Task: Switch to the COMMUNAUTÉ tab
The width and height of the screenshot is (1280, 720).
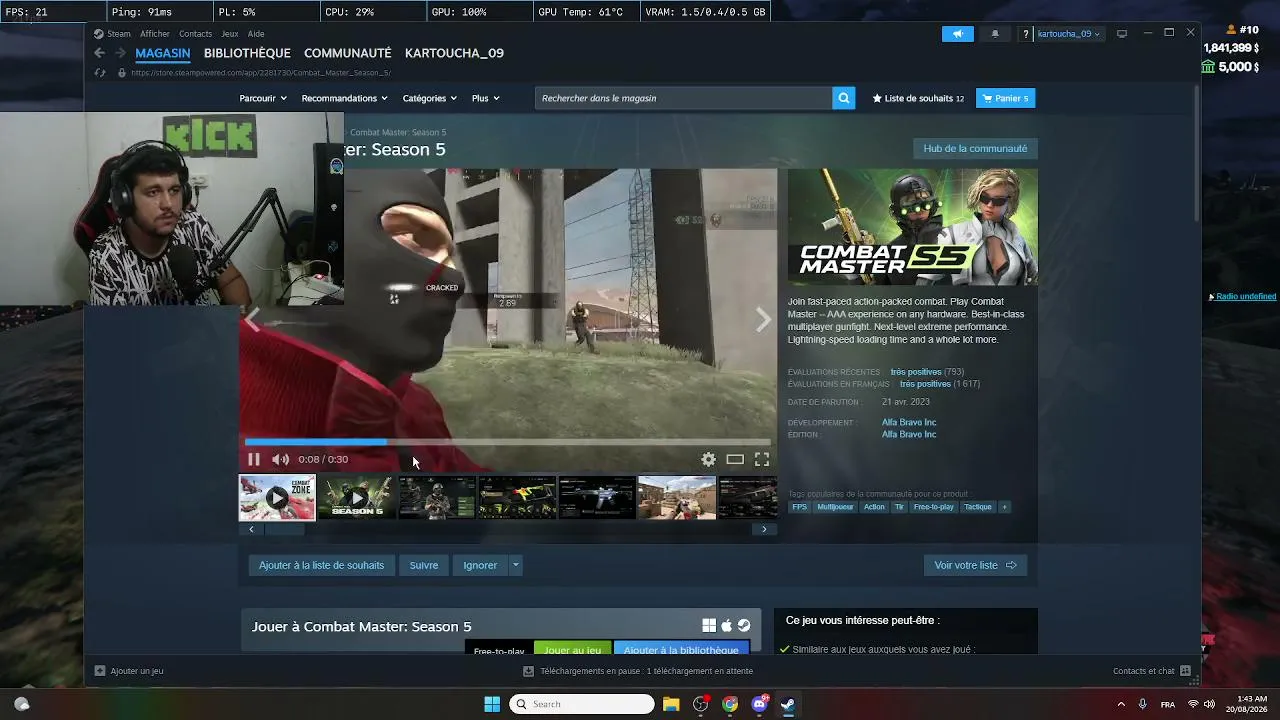Action: click(348, 53)
